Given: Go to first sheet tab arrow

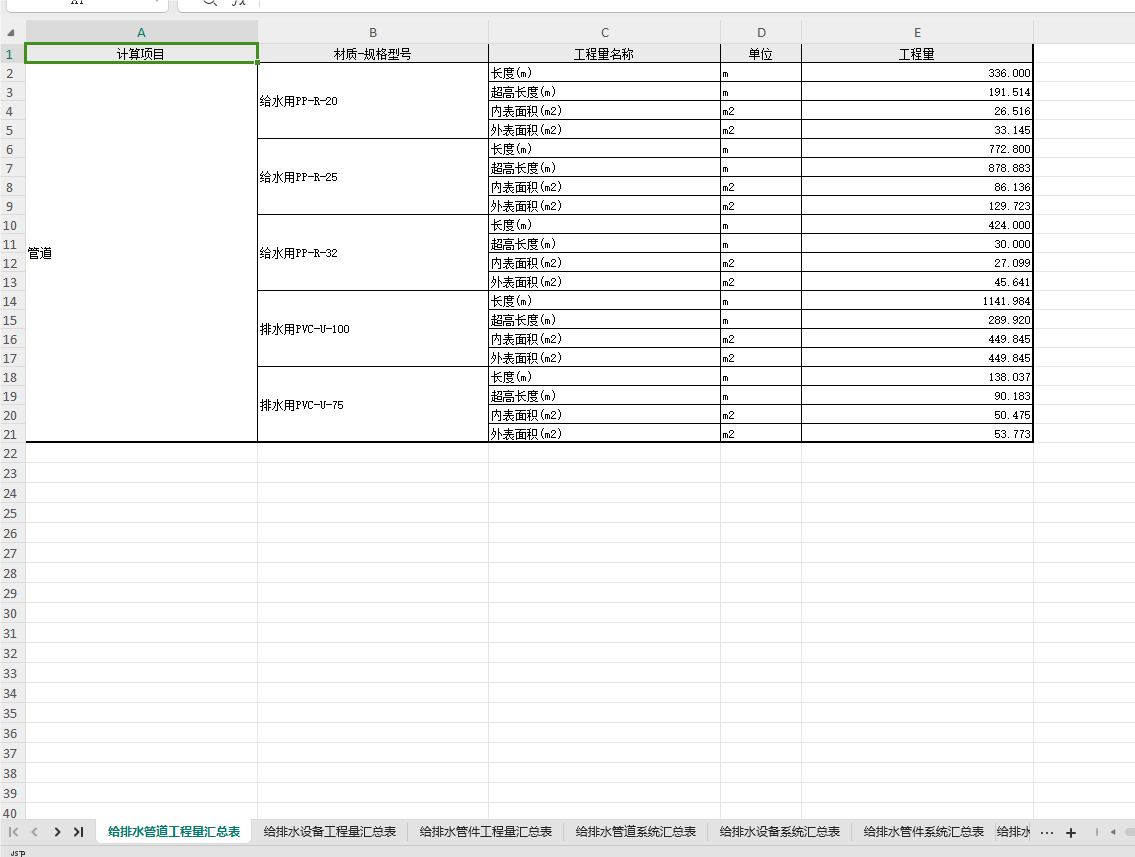Looking at the screenshot, I should (14, 832).
